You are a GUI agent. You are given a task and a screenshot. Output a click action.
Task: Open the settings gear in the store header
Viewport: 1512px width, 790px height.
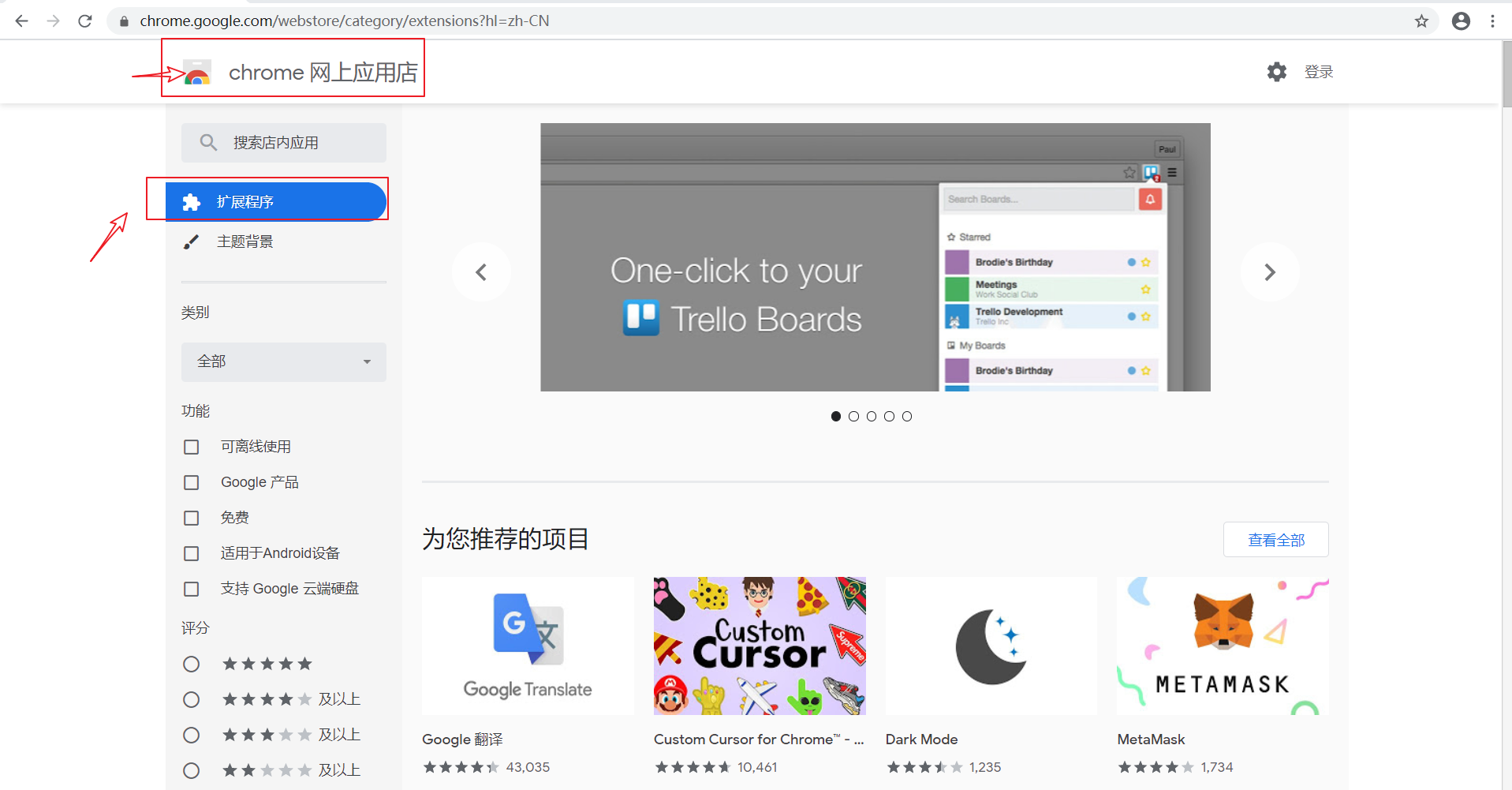point(1277,72)
